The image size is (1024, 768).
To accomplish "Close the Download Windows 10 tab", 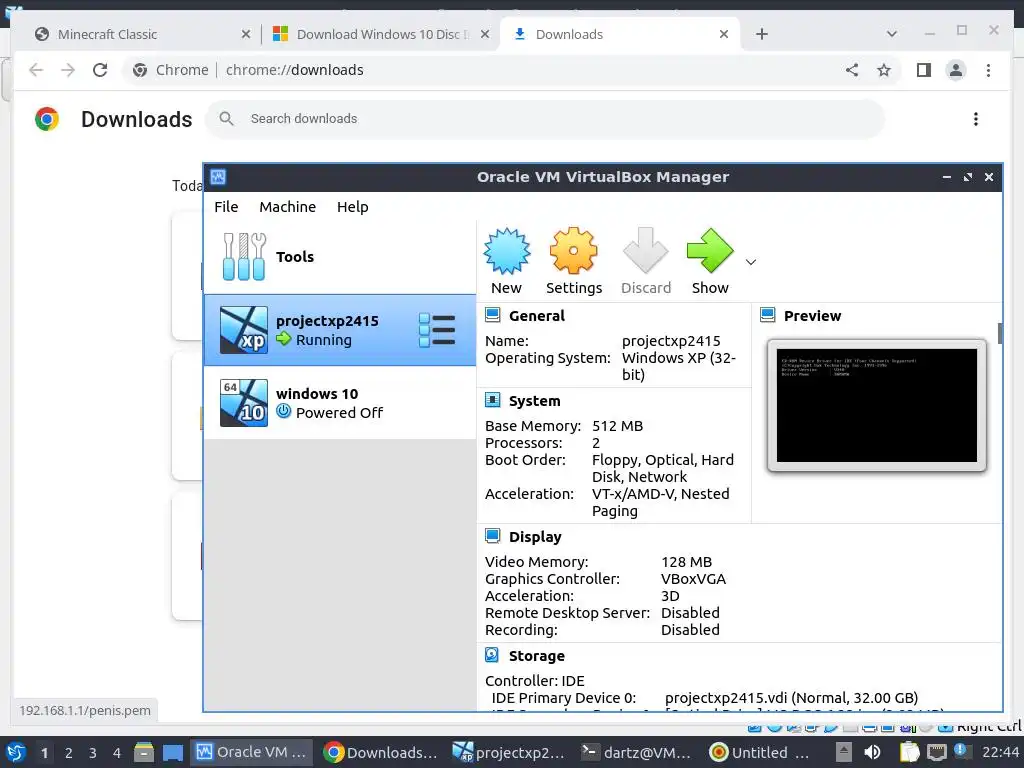I will click(485, 34).
